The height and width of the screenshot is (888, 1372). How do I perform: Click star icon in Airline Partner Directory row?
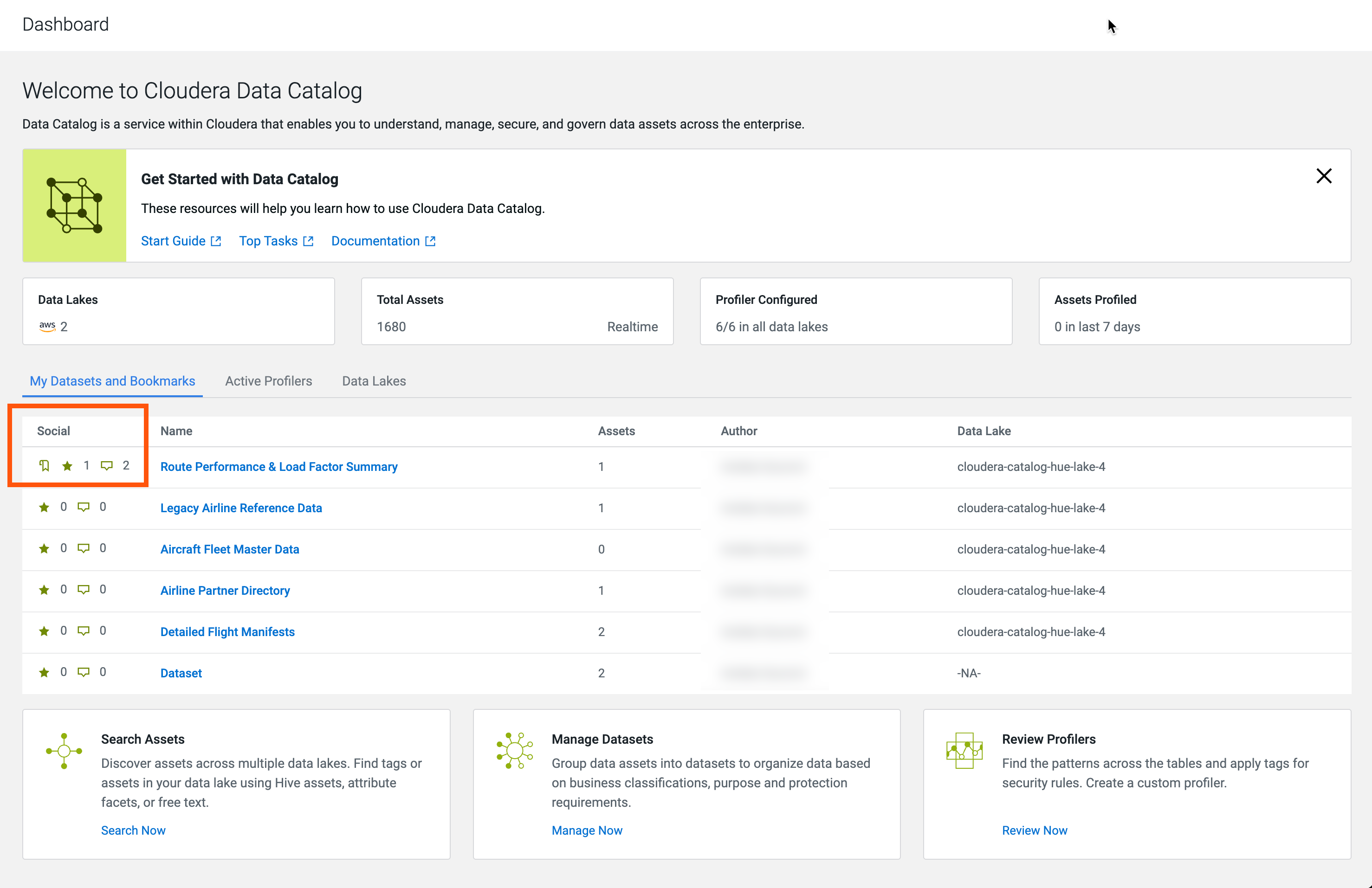coord(44,590)
